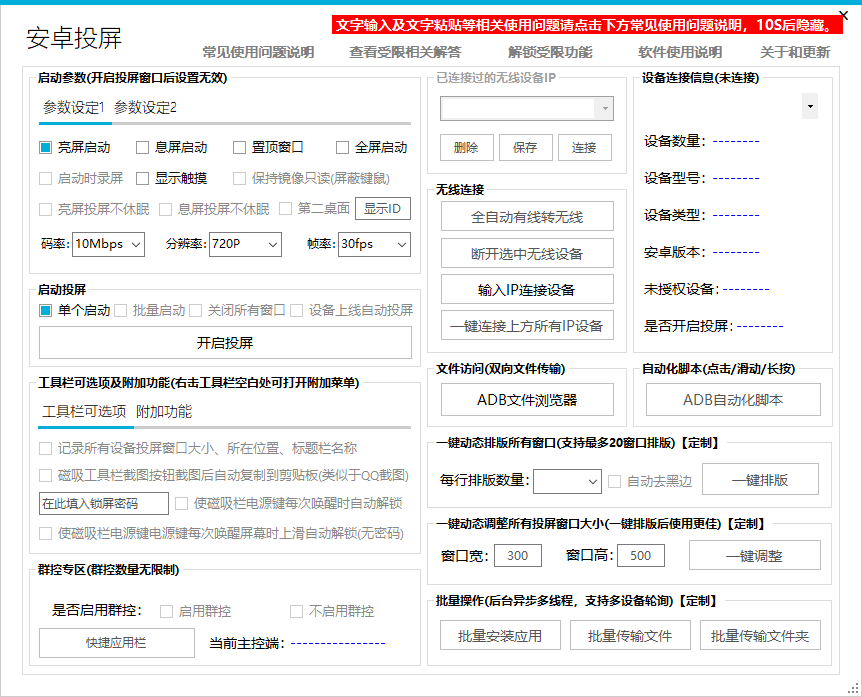The image size is (862, 697).
Task: Switch to the 附加功能 tab
Action: click(x=164, y=412)
